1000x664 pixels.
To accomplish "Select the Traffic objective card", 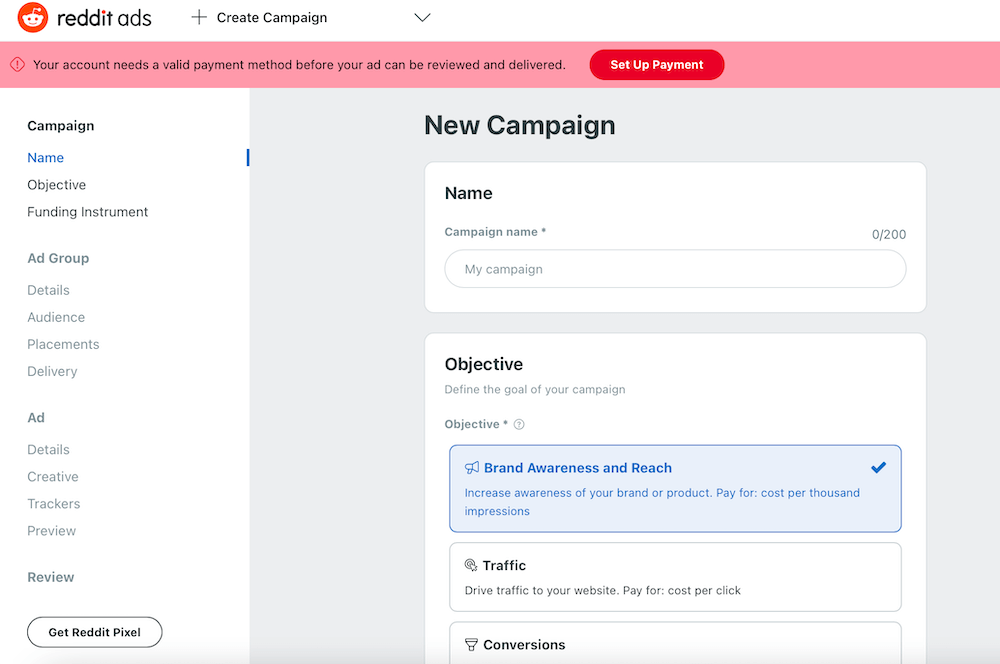I will point(675,577).
